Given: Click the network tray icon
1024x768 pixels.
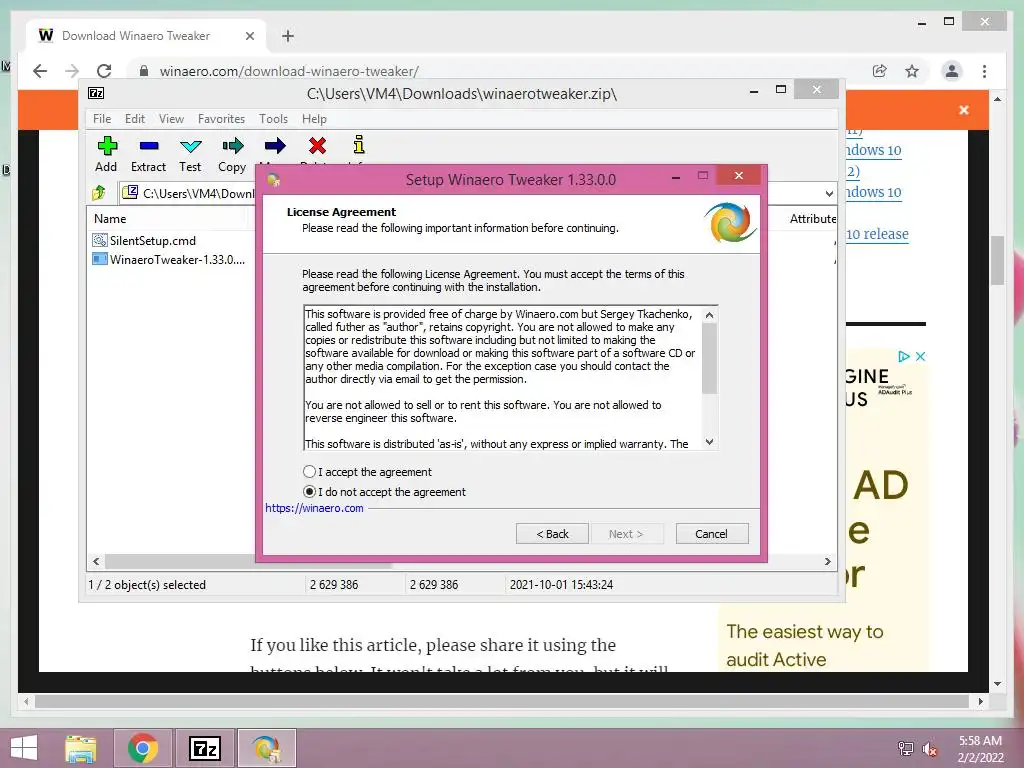Looking at the screenshot, I should 905,749.
